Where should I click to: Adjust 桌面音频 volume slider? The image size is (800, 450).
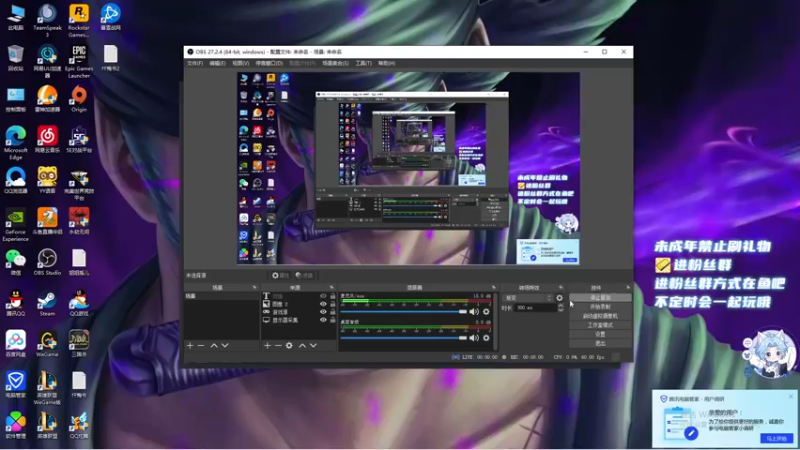[404, 338]
